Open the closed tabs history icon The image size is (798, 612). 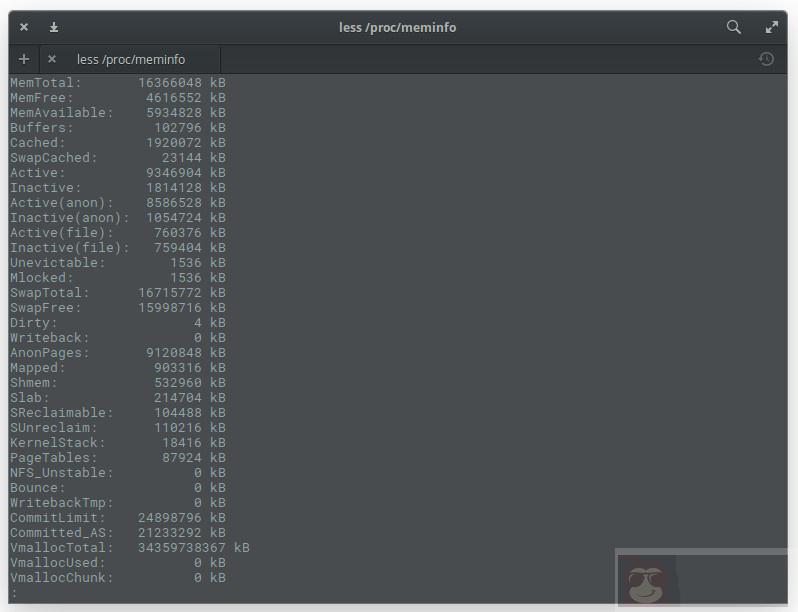click(x=766, y=59)
